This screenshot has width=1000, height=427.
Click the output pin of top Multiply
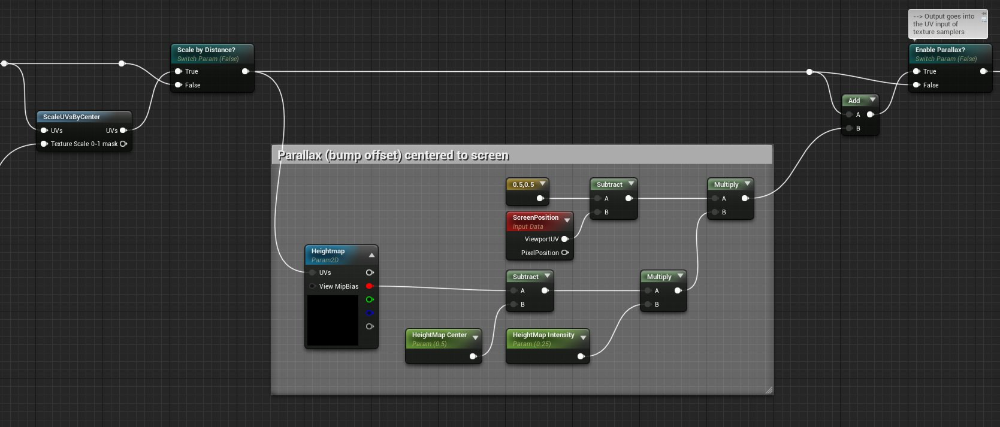[746, 198]
